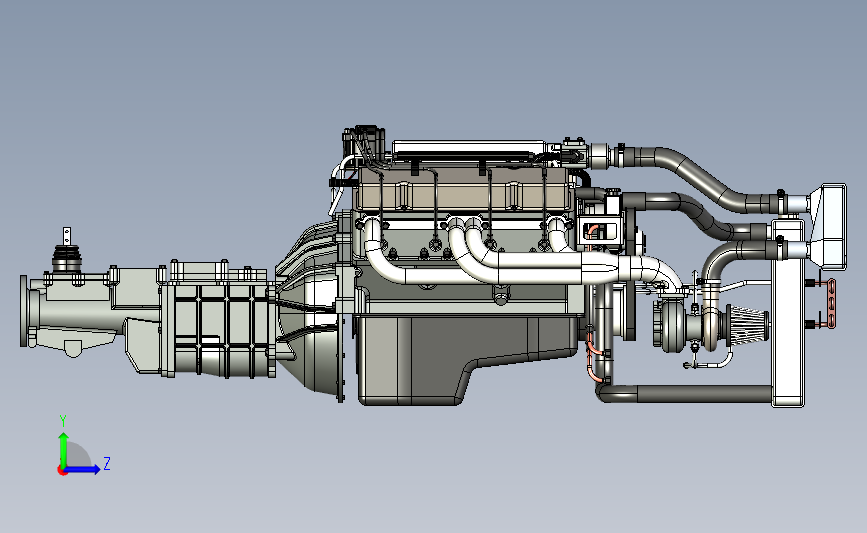Select the lower horizontal intercooler pipe
Image resolution: width=867 pixels, height=533 pixels.
[x=686, y=394]
